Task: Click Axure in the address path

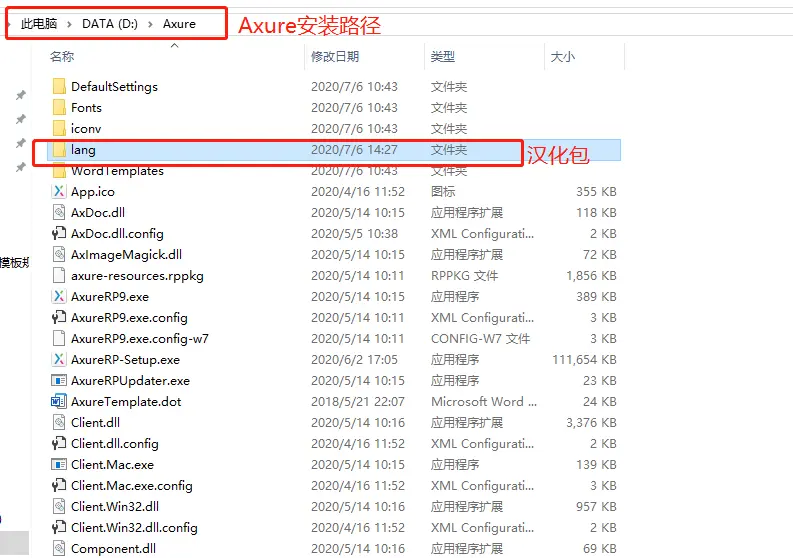Action: click(179, 24)
